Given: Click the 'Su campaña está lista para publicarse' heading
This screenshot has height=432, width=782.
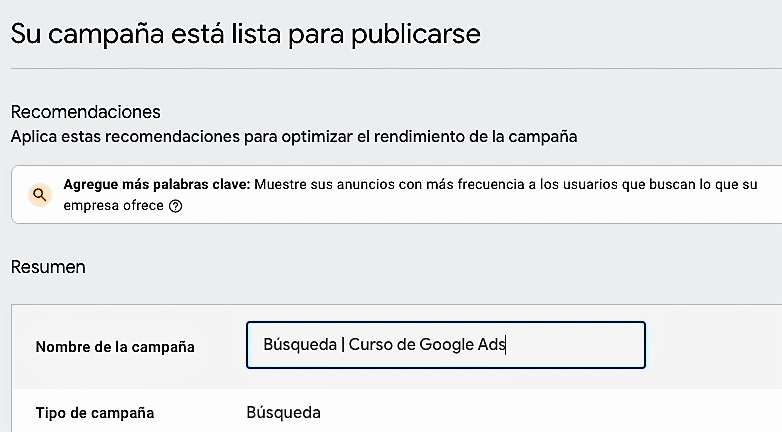Looking at the screenshot, I should pos(246,33).
